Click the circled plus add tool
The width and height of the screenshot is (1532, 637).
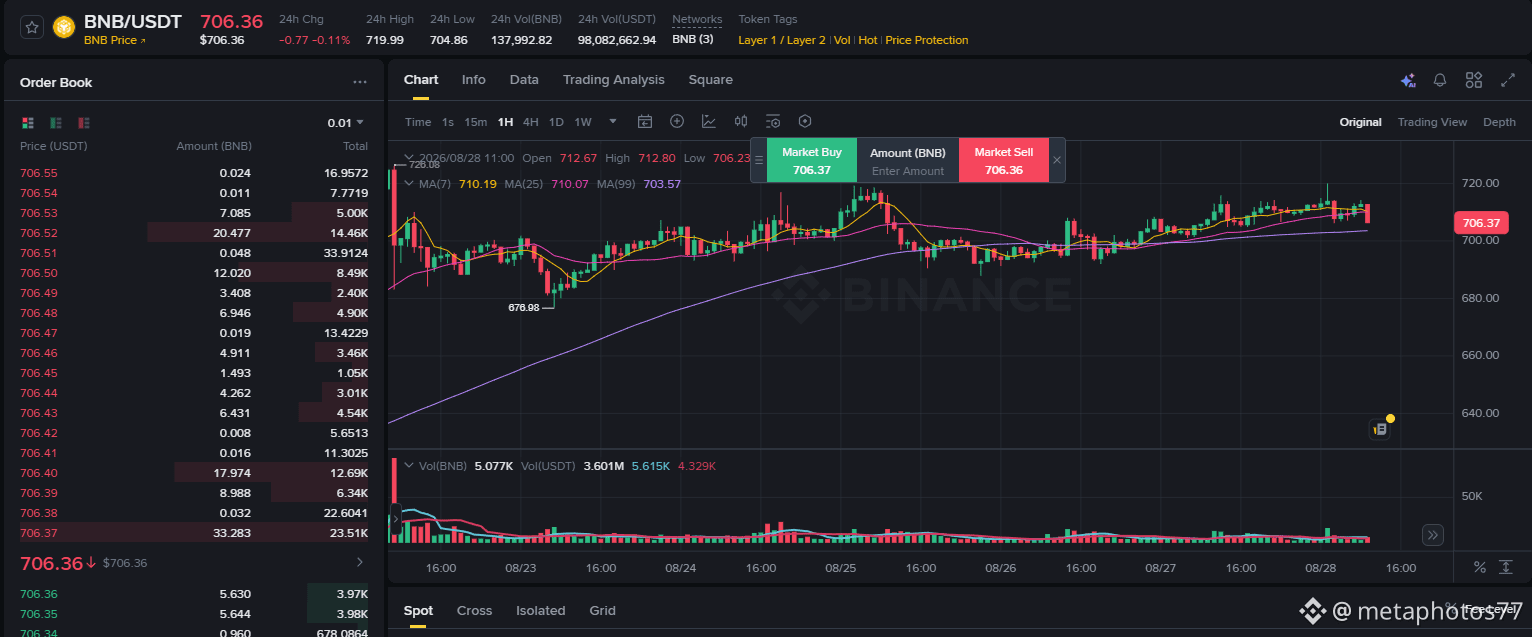[677, 122]
